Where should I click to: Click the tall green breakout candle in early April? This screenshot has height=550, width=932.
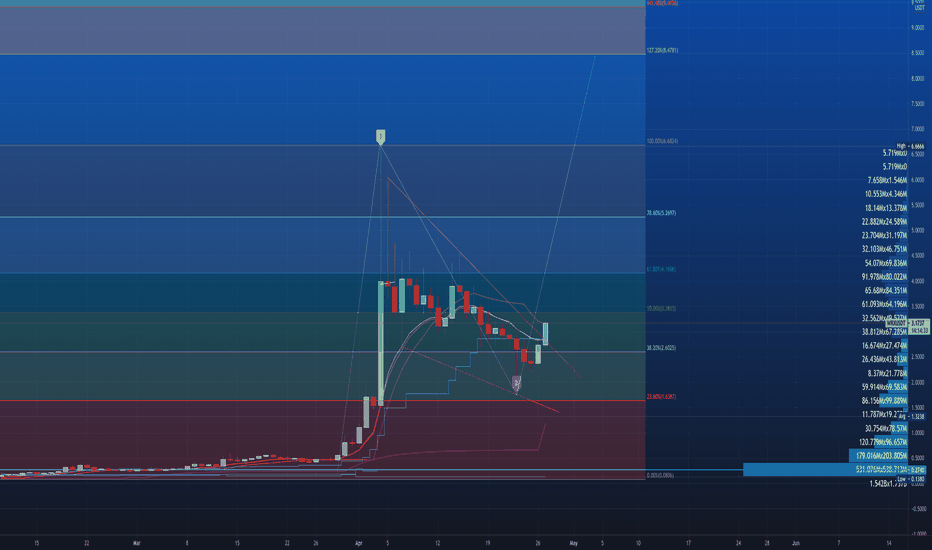tap(380, 343)
